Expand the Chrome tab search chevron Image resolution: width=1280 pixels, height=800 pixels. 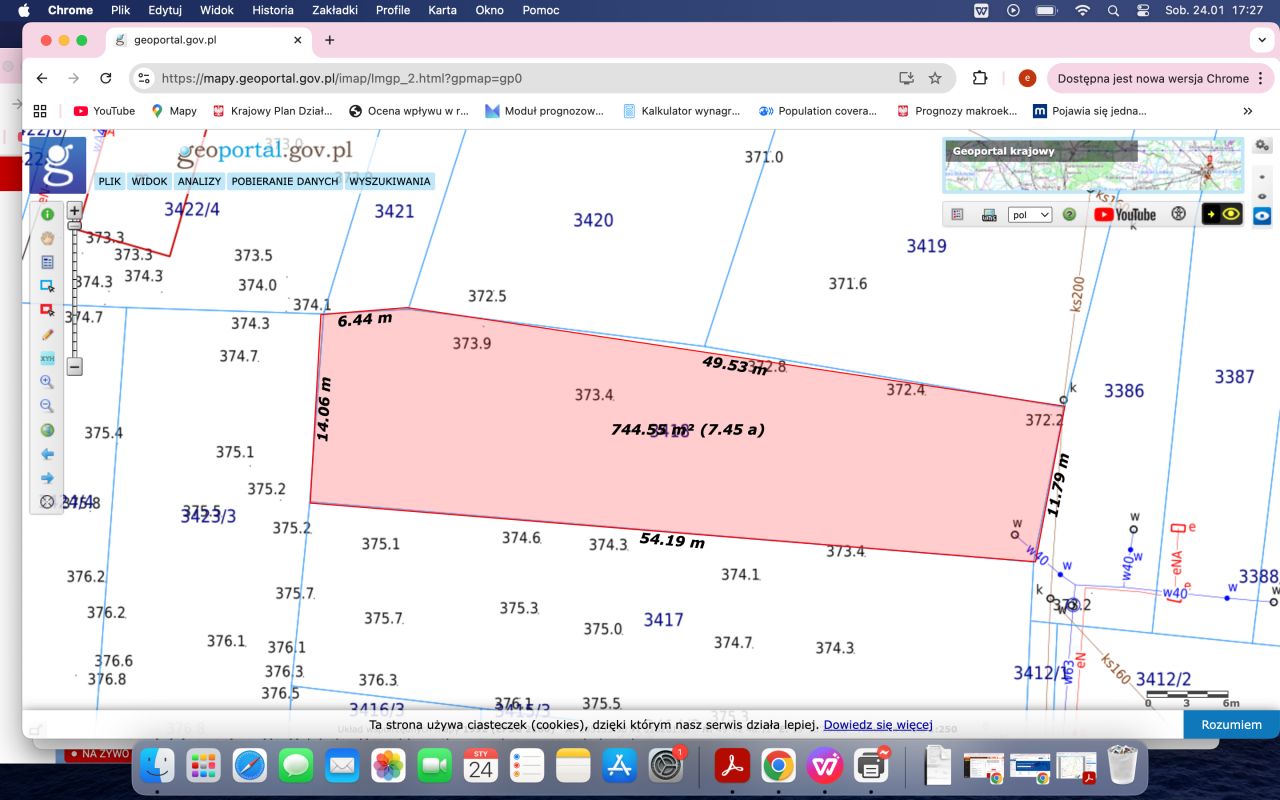pos(1260,40)
